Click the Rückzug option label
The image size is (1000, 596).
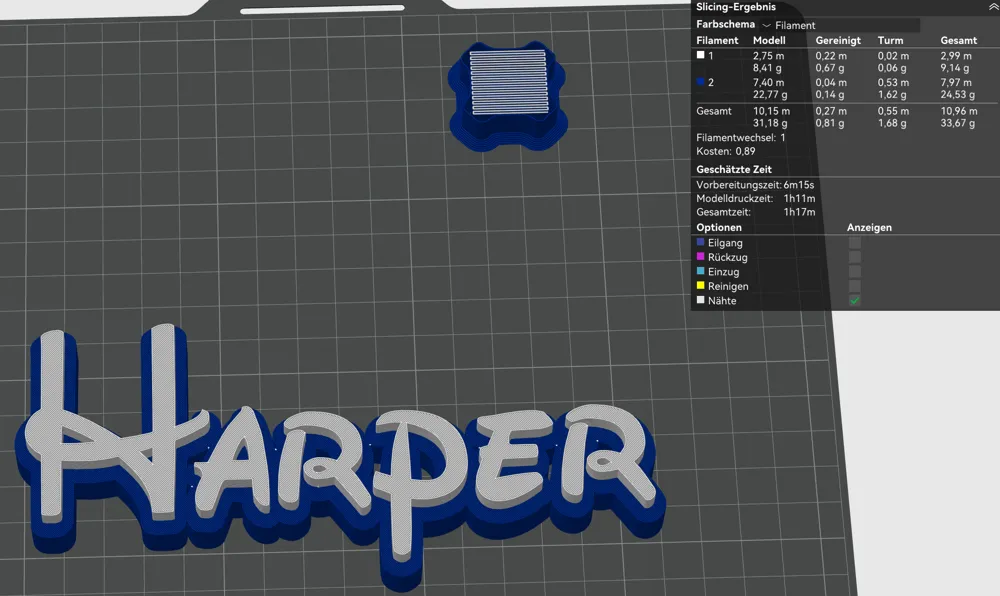[x=728, y=258]
